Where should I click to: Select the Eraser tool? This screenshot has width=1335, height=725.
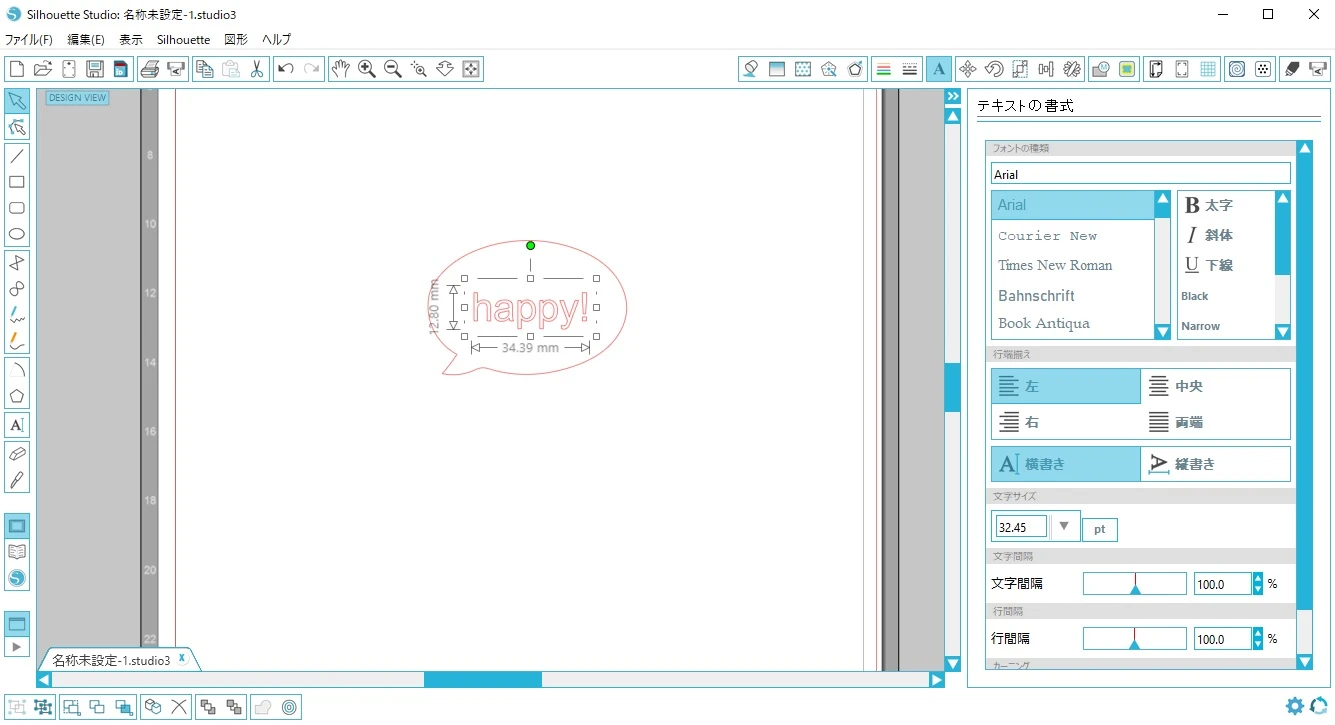(x=17, y=454)
